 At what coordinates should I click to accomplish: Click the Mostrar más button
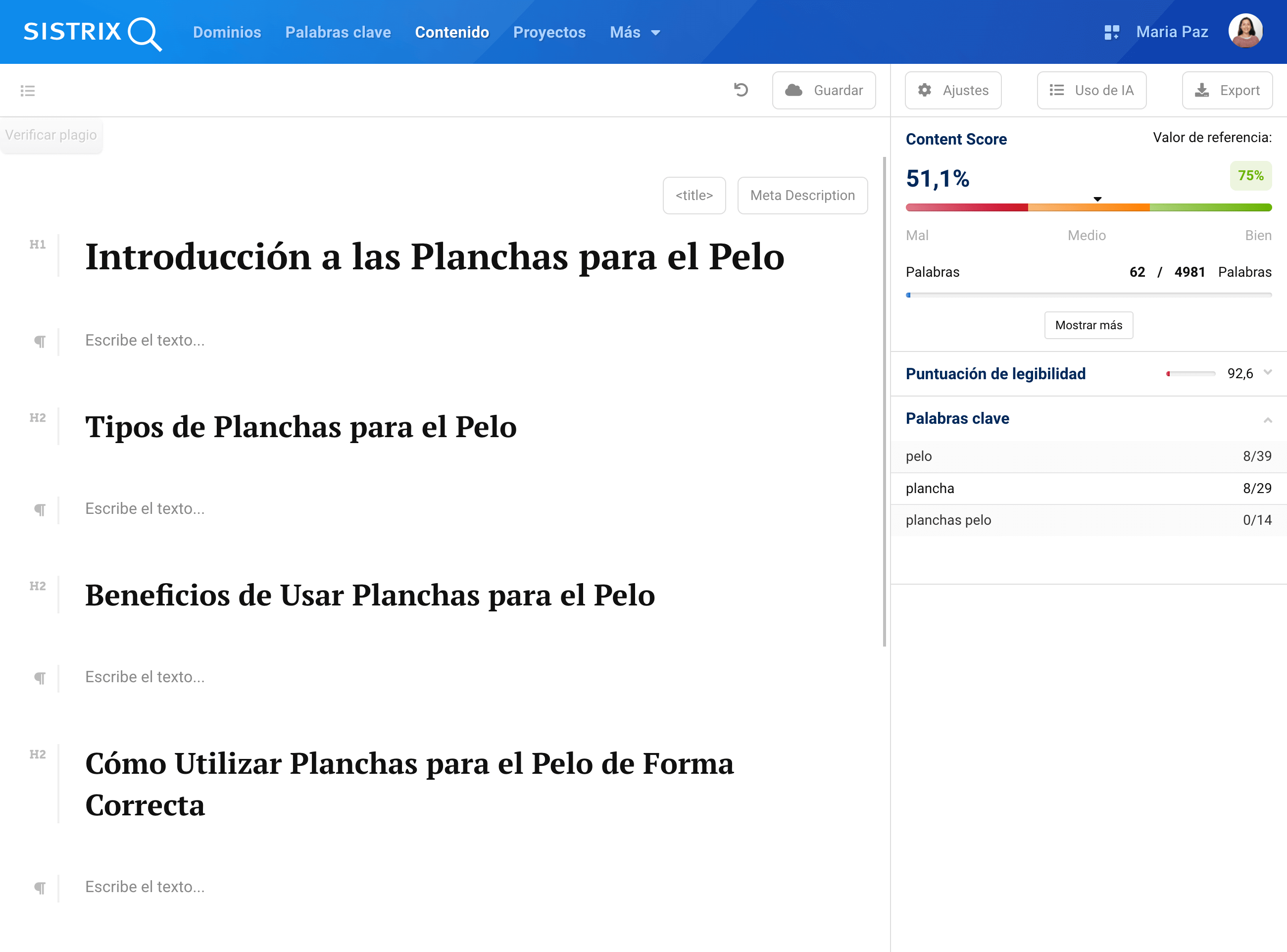[1088, 325]
